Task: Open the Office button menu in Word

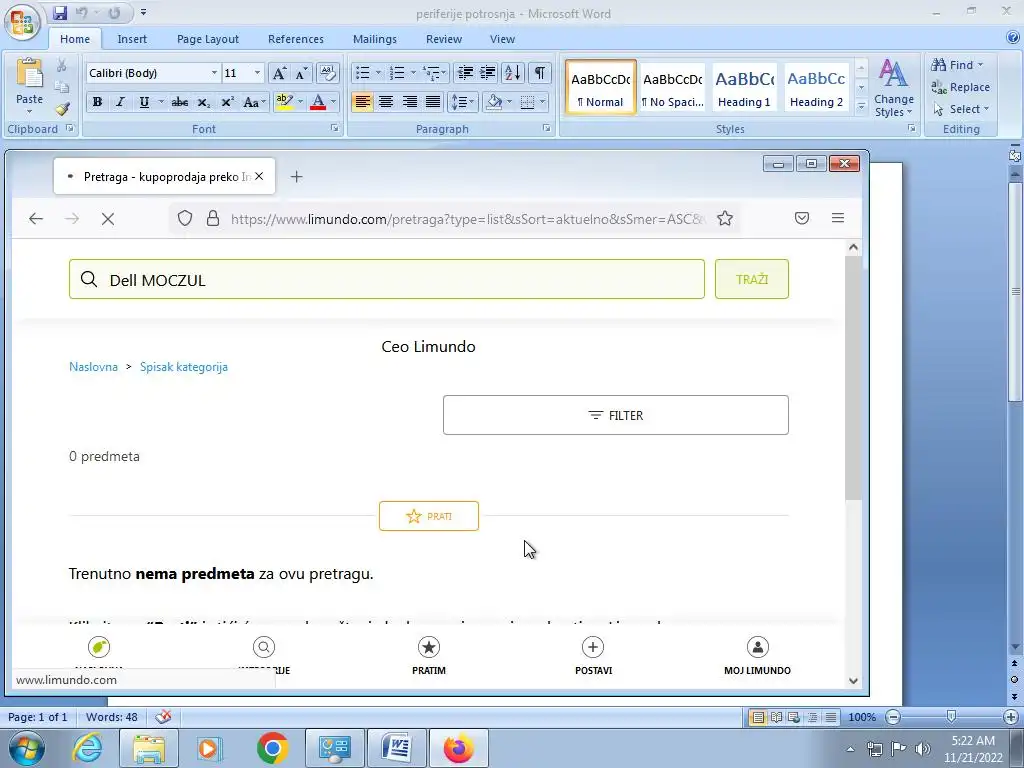Action: coord(22,22)
